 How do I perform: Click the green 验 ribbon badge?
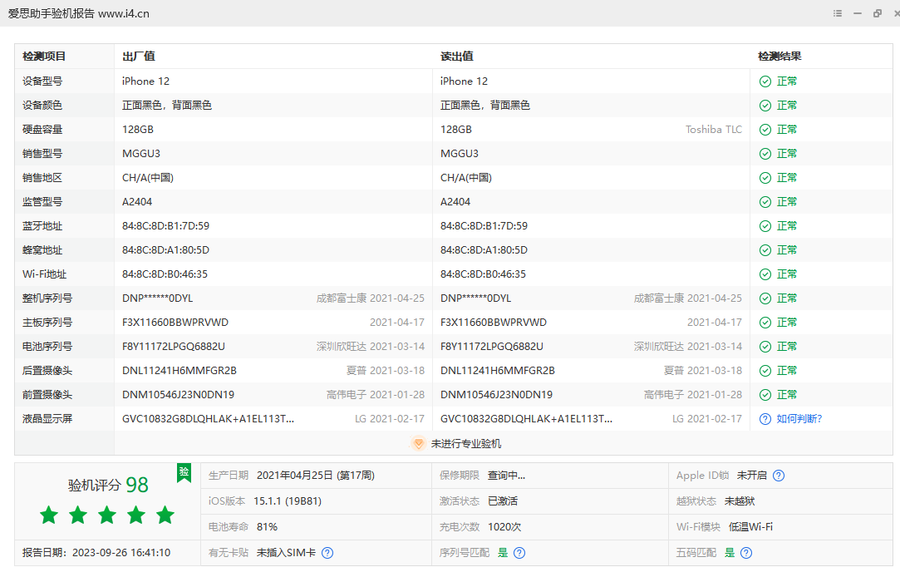click(x=184, y=473)
